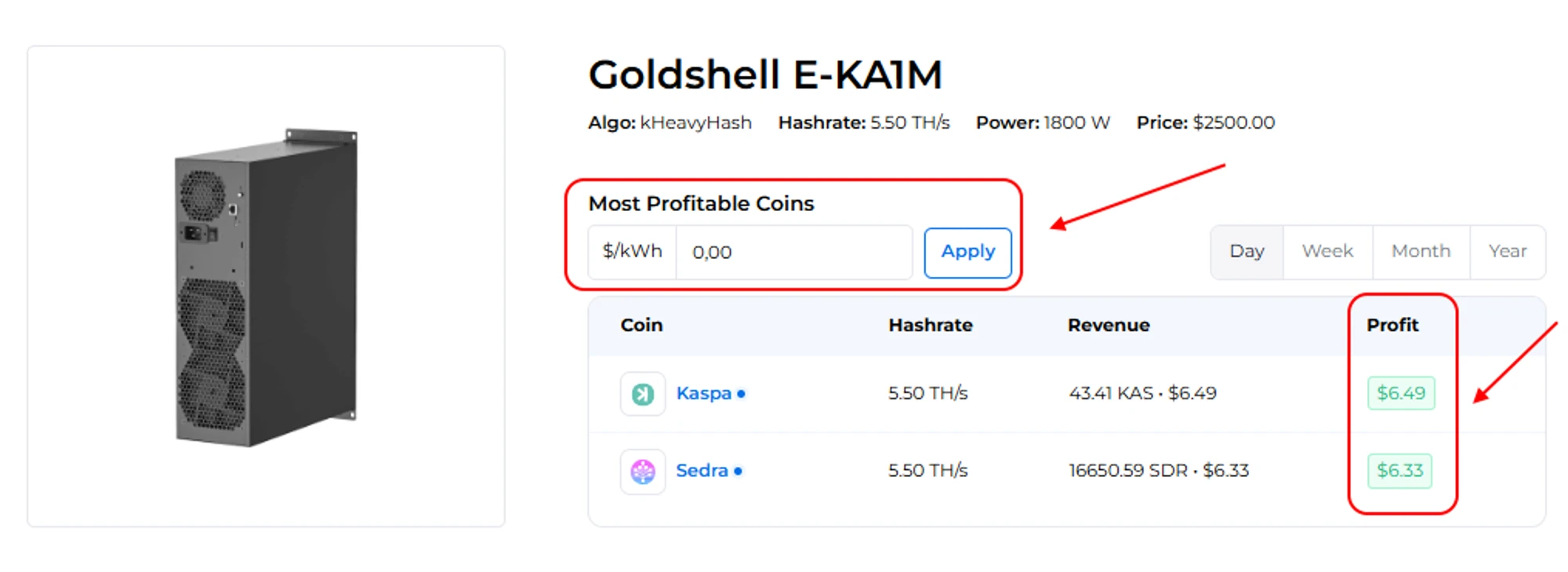Click the blue dot next to Sedra
1568x572 pixels.
click(739, 472)
